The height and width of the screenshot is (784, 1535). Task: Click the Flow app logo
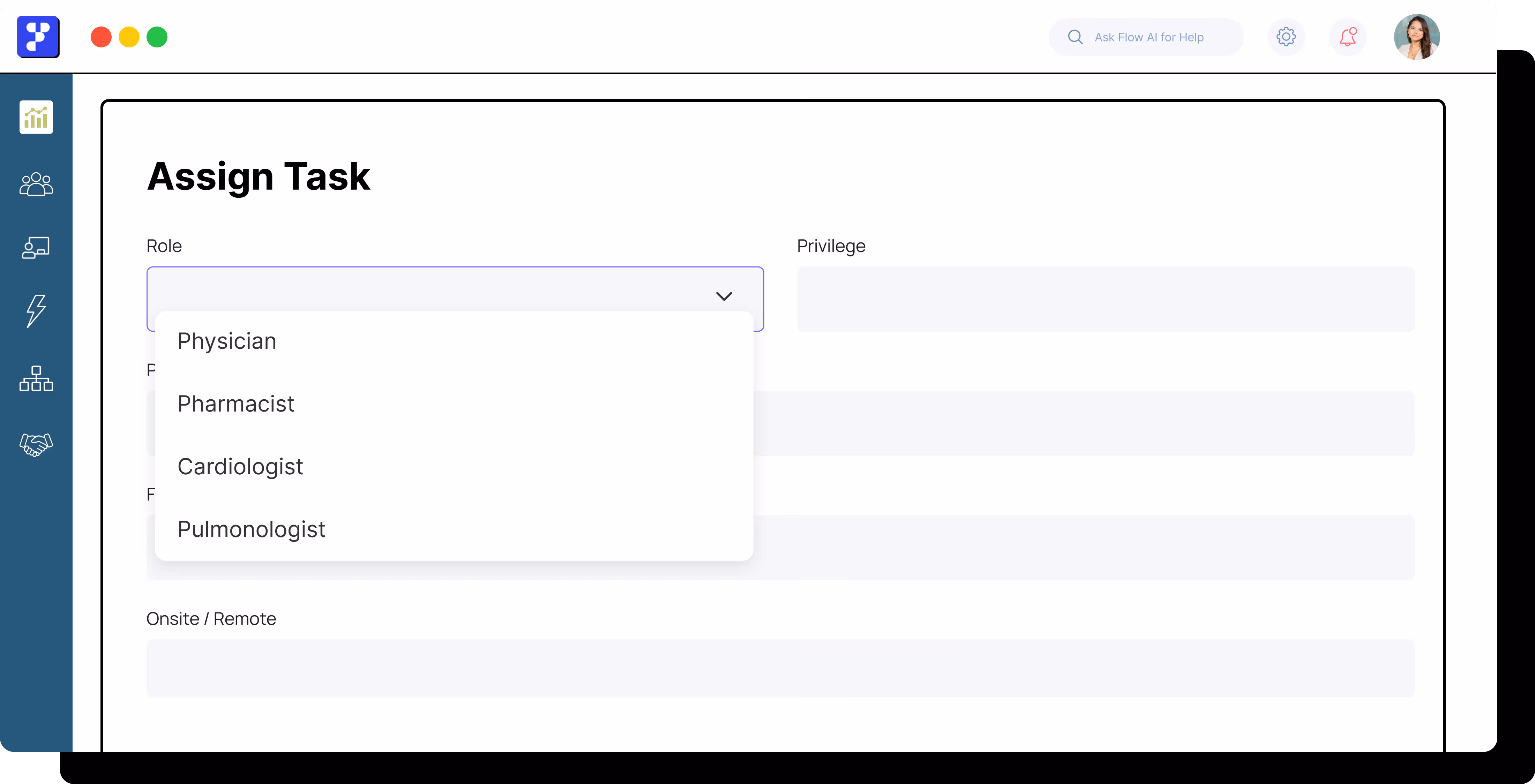(38, 36)
